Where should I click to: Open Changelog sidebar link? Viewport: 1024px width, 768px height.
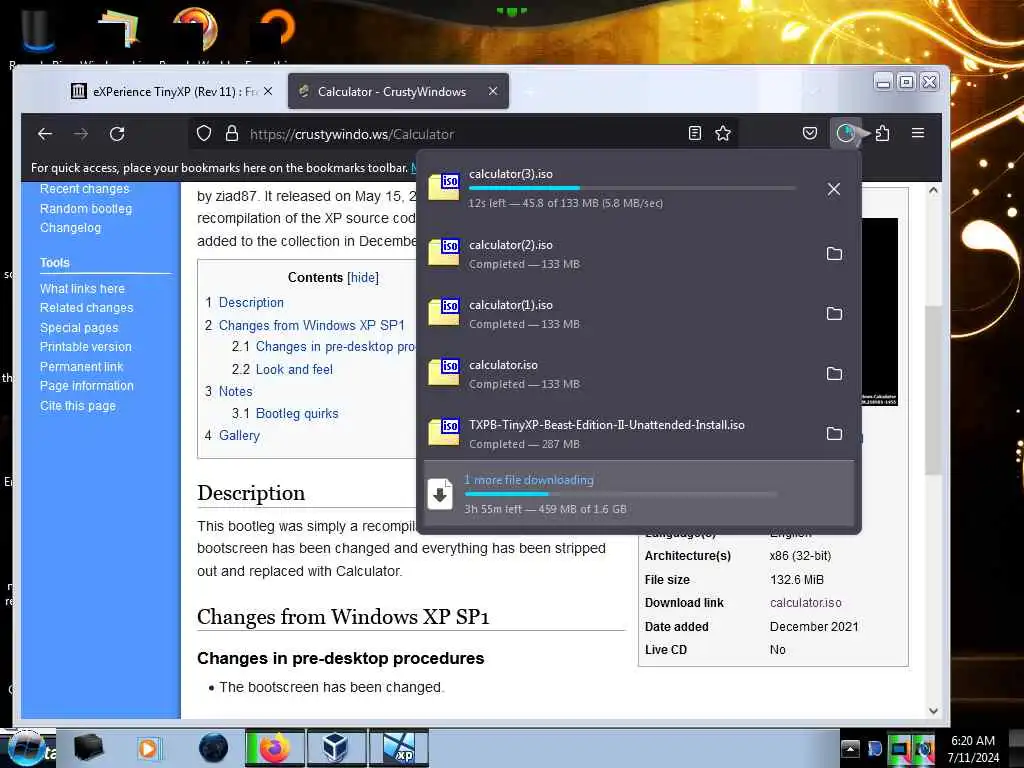71,228
